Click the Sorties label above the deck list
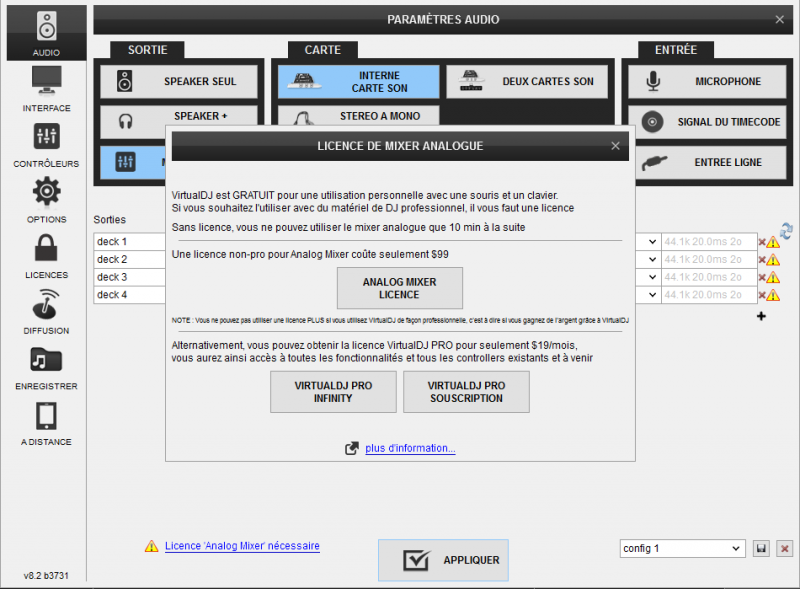This screenshot has width=800, height=589. coord(109,219)
